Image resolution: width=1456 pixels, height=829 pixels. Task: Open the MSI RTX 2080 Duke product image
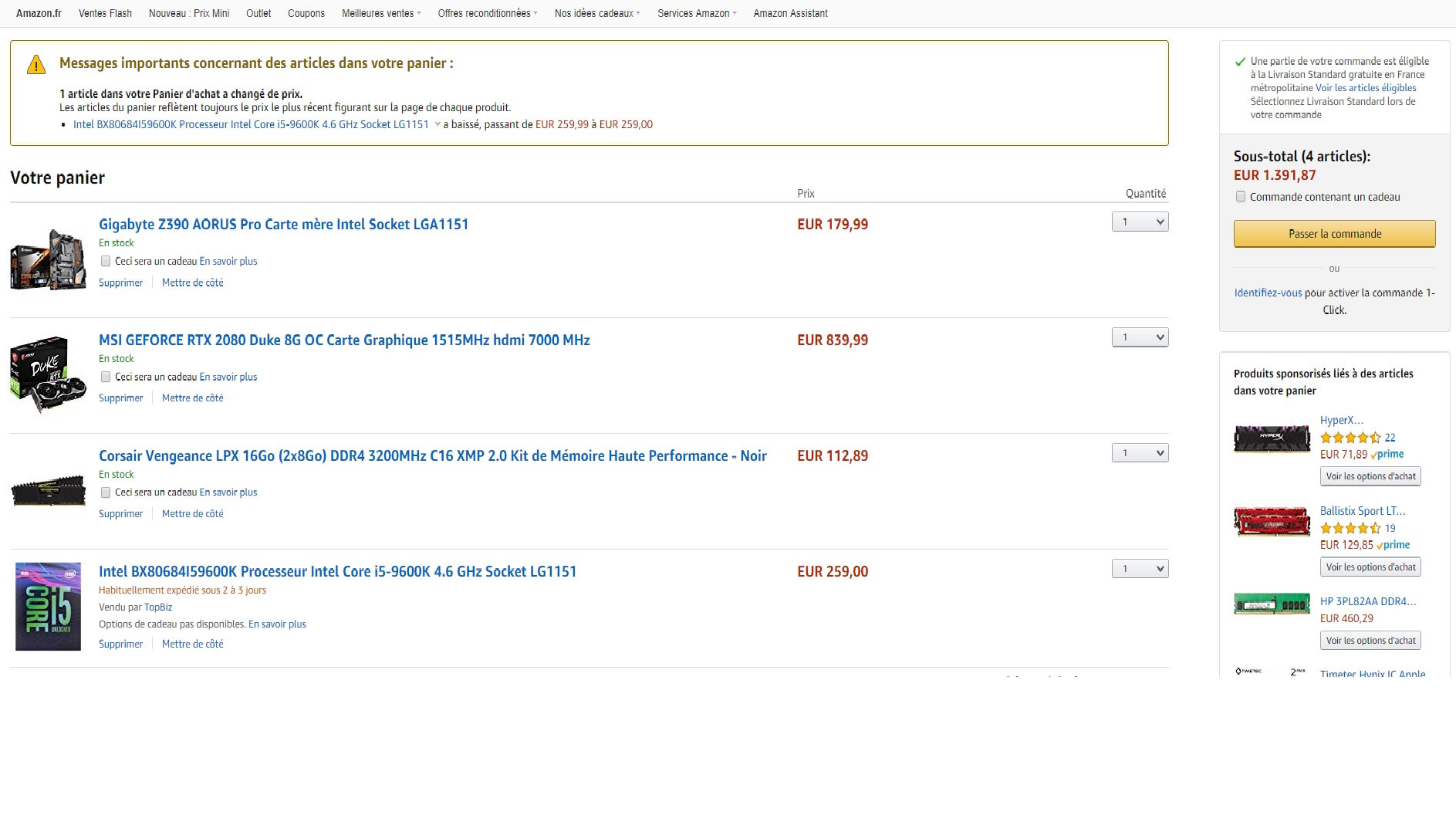pyautogui.click(x=48, y=374)
